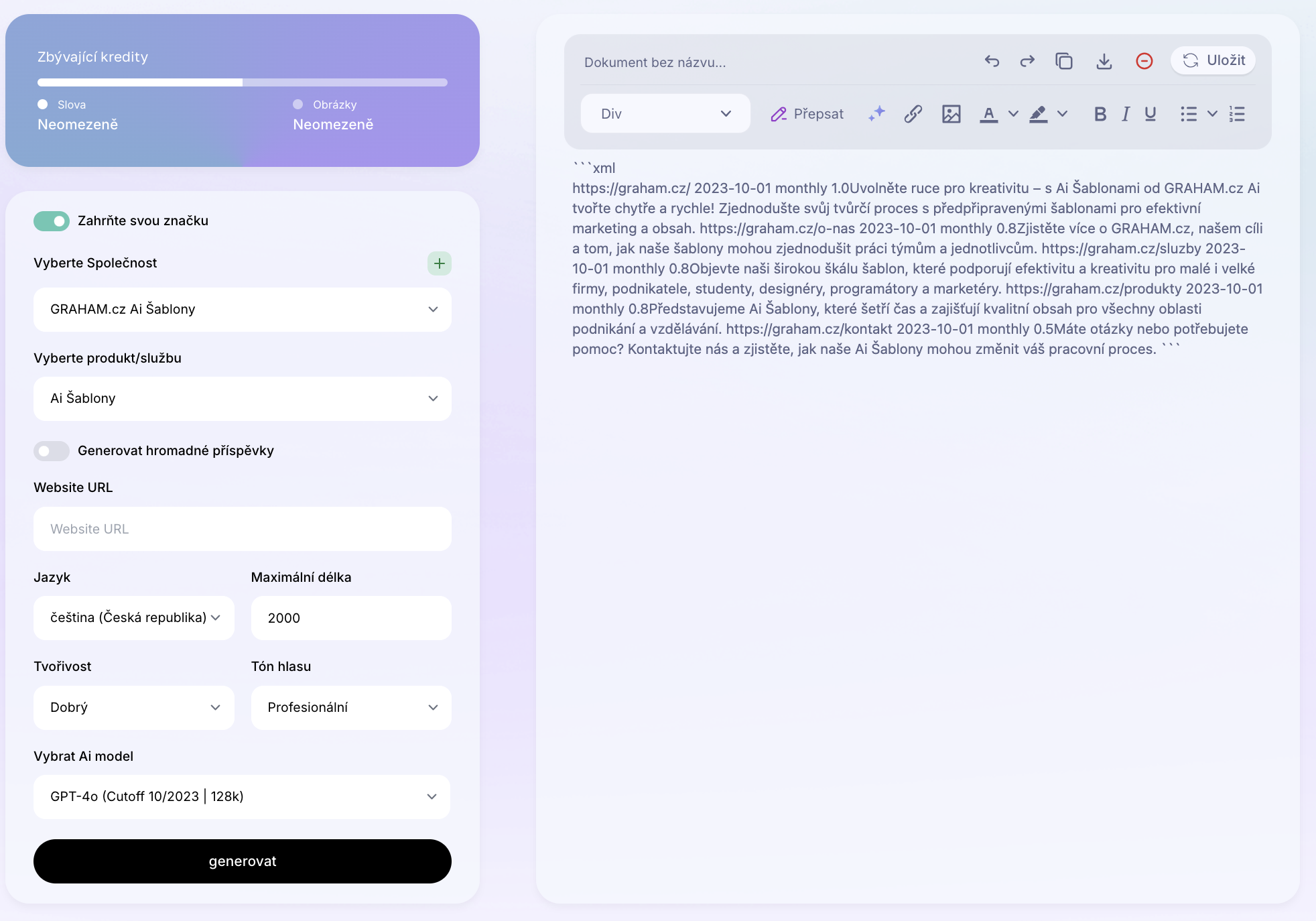The height and width of the screenshot is (921, 1316).
Task: Click the 'Vyberte Společnost' label
Action: (95, 263)
